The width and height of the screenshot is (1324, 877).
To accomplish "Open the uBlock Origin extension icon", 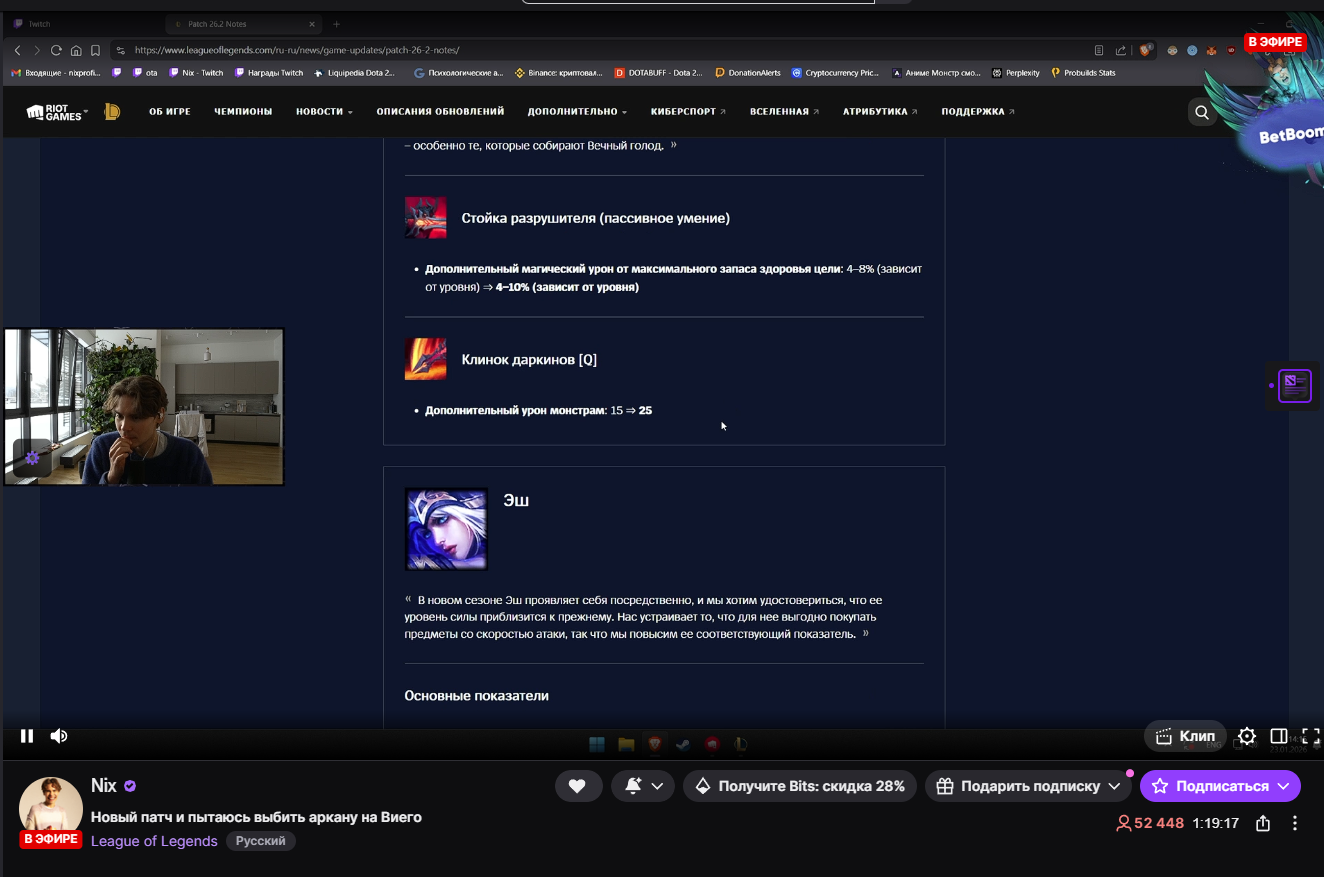I will (1231, 50).
